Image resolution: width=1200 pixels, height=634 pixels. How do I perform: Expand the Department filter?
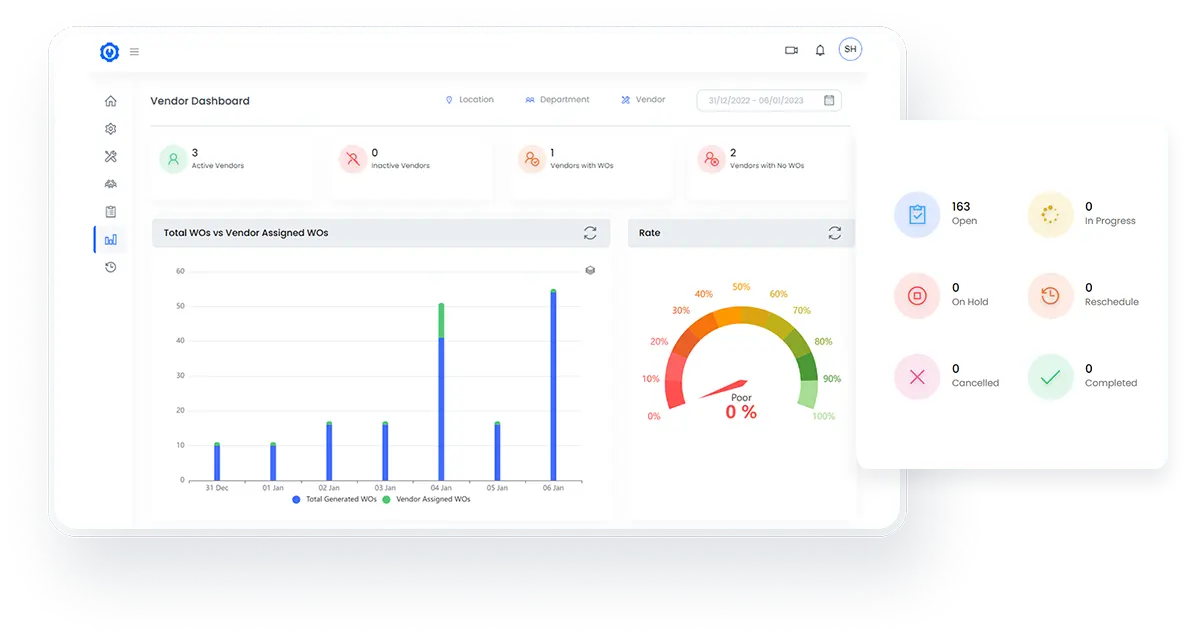(x=557, y=100)
